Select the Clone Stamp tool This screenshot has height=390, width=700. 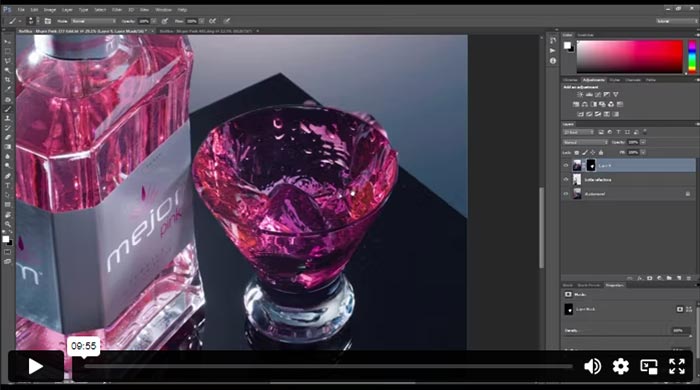[8, 118]
